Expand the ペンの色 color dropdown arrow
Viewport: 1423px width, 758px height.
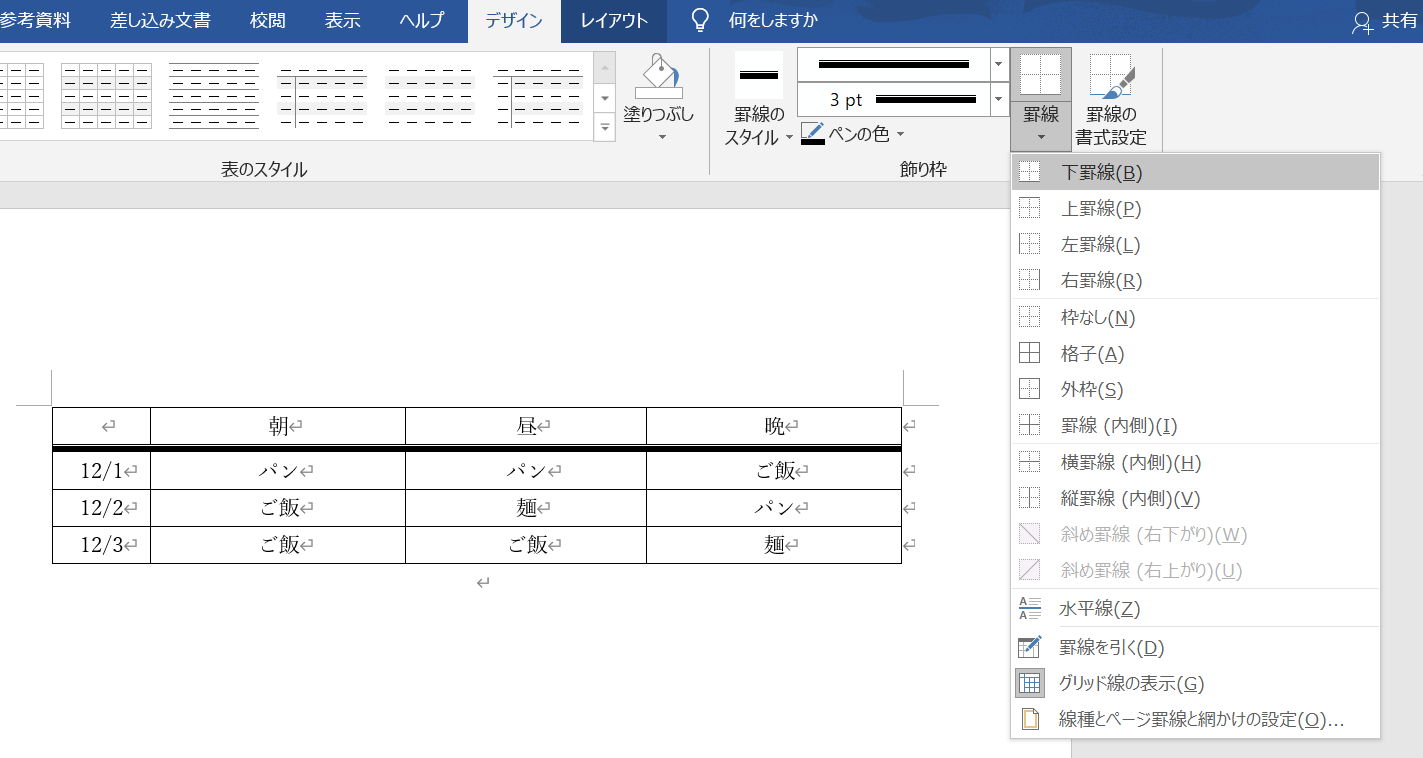[x=902, y=133]
